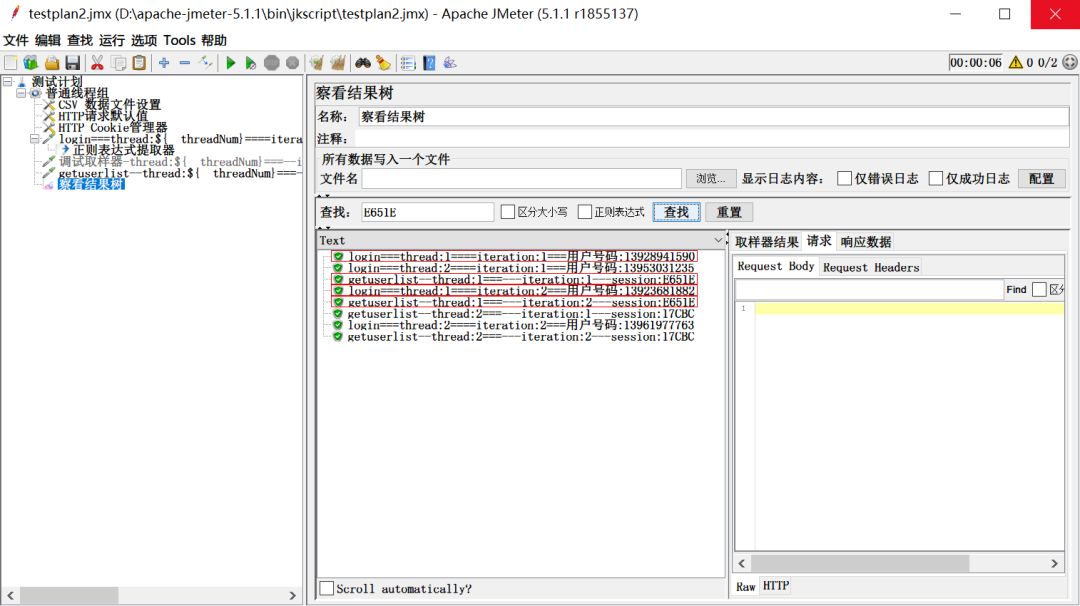The height and width of the screenshot is (606, 1080).
Task: Toggle Scroll automatically? checkbox
Action: coord(325,588)
